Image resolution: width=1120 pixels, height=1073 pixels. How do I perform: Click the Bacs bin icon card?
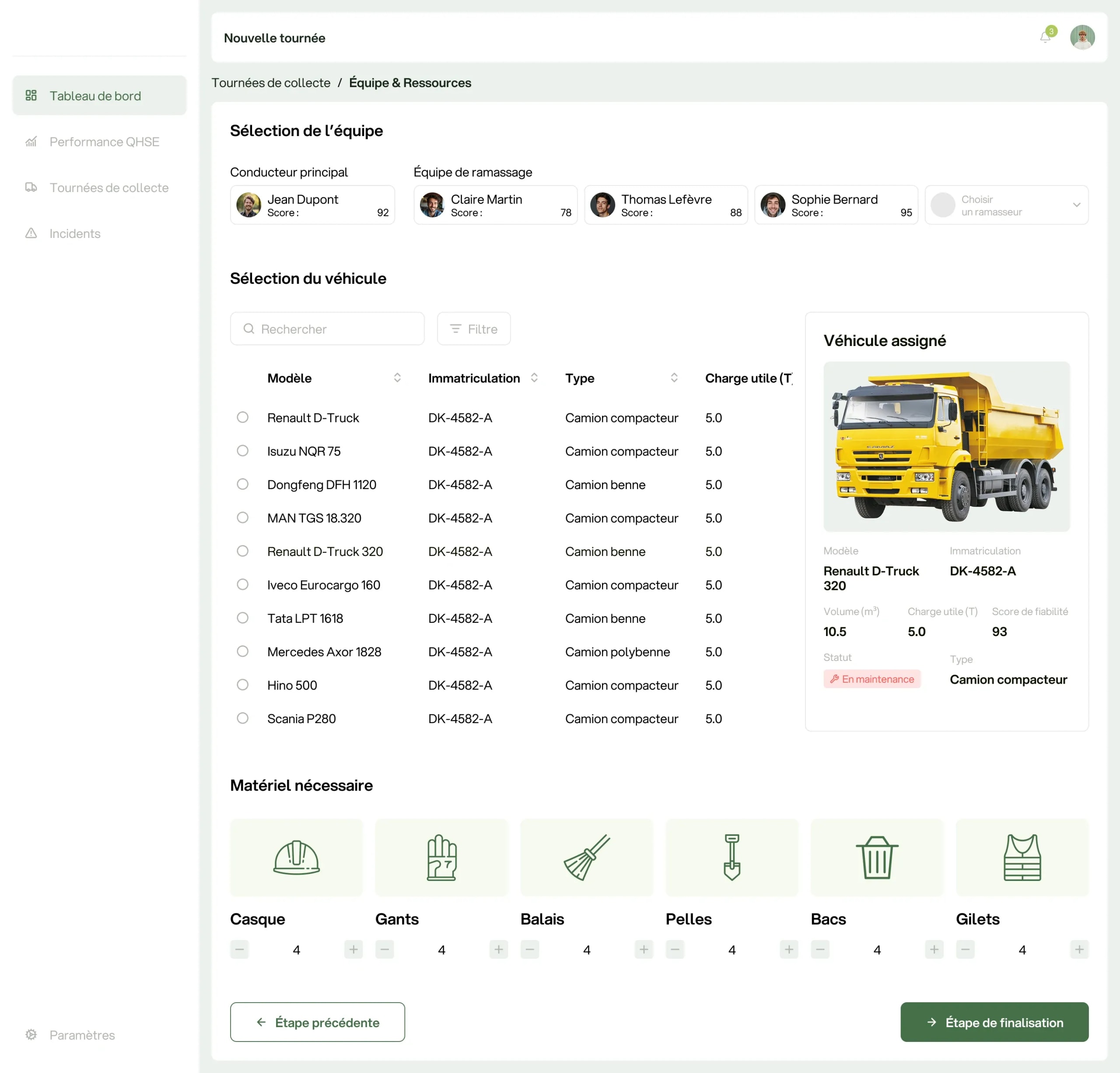(x=877, y=857)
